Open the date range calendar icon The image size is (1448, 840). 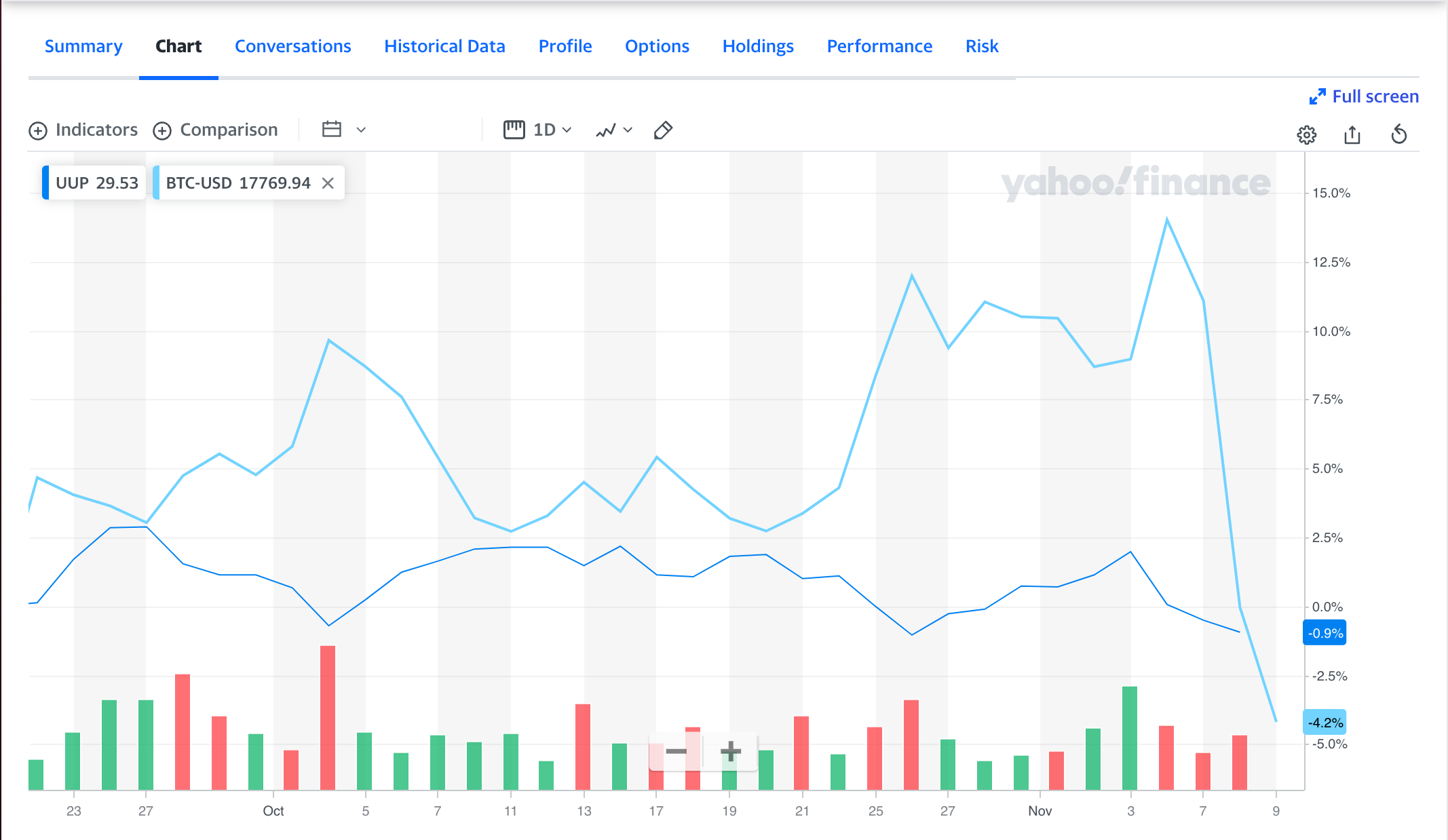click(x=331, y=130)
